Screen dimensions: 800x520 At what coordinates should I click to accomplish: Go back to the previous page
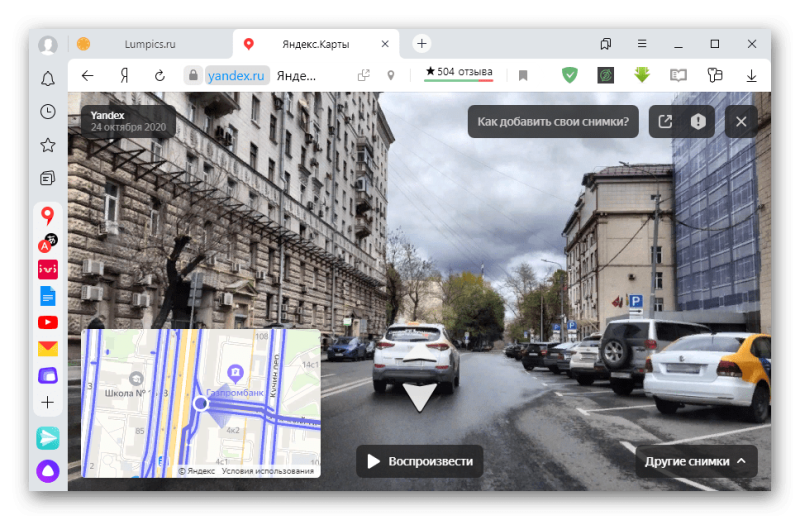click(88, 75)
